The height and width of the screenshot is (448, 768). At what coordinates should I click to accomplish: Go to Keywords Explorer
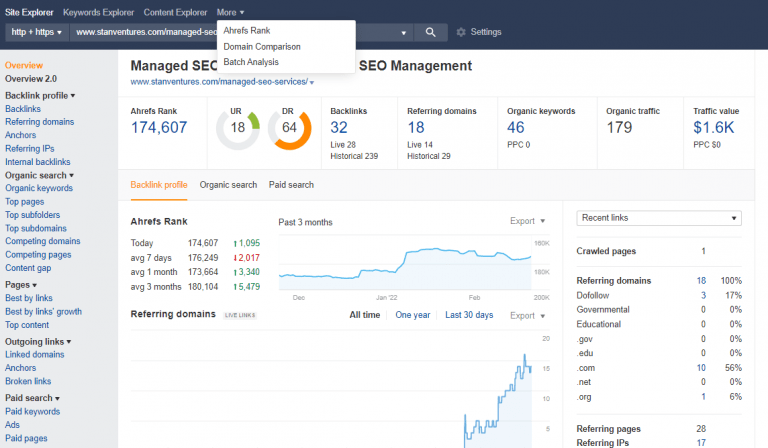pyautogui.click(x=98, y=12)
